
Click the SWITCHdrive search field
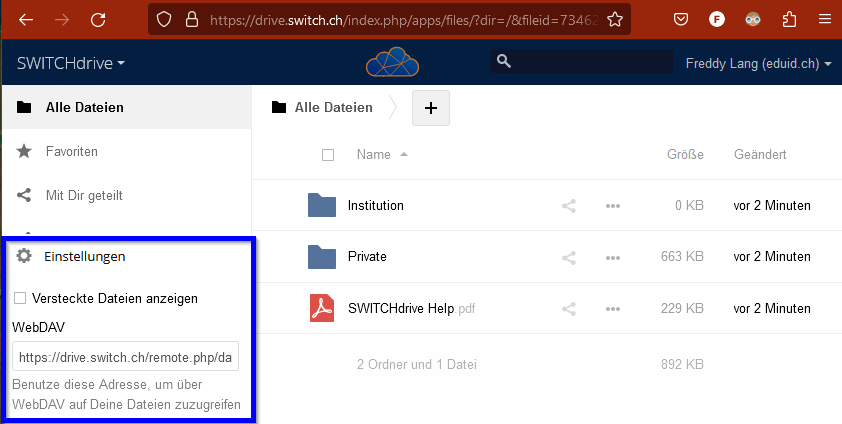click(x=581, y=61)
